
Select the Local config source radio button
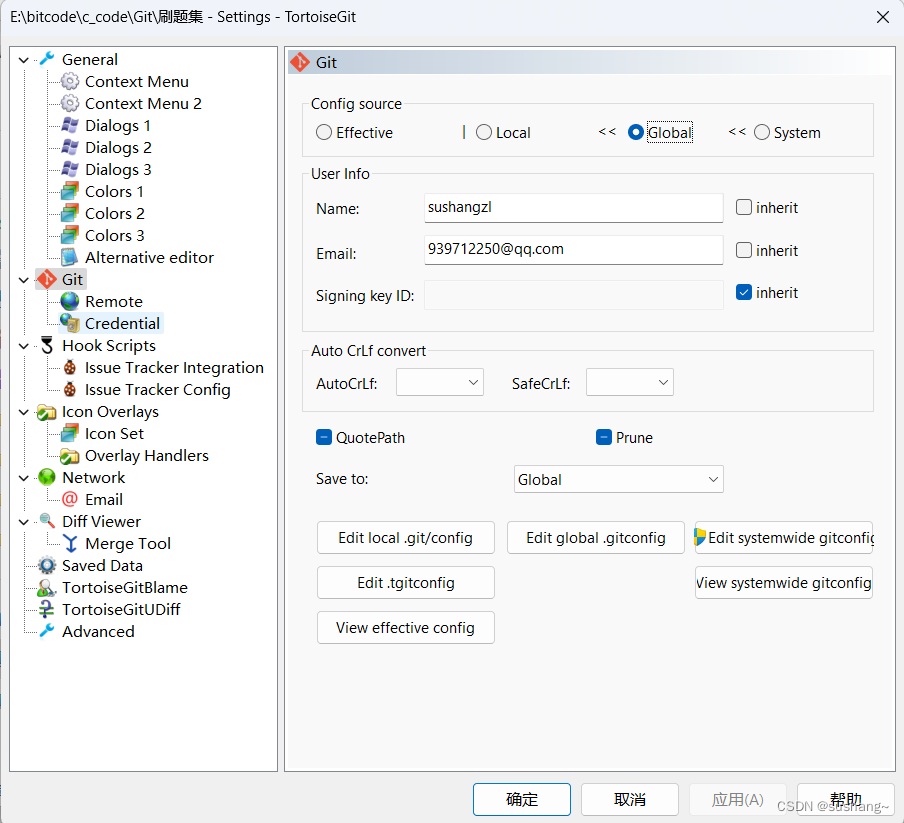[484, 132]
